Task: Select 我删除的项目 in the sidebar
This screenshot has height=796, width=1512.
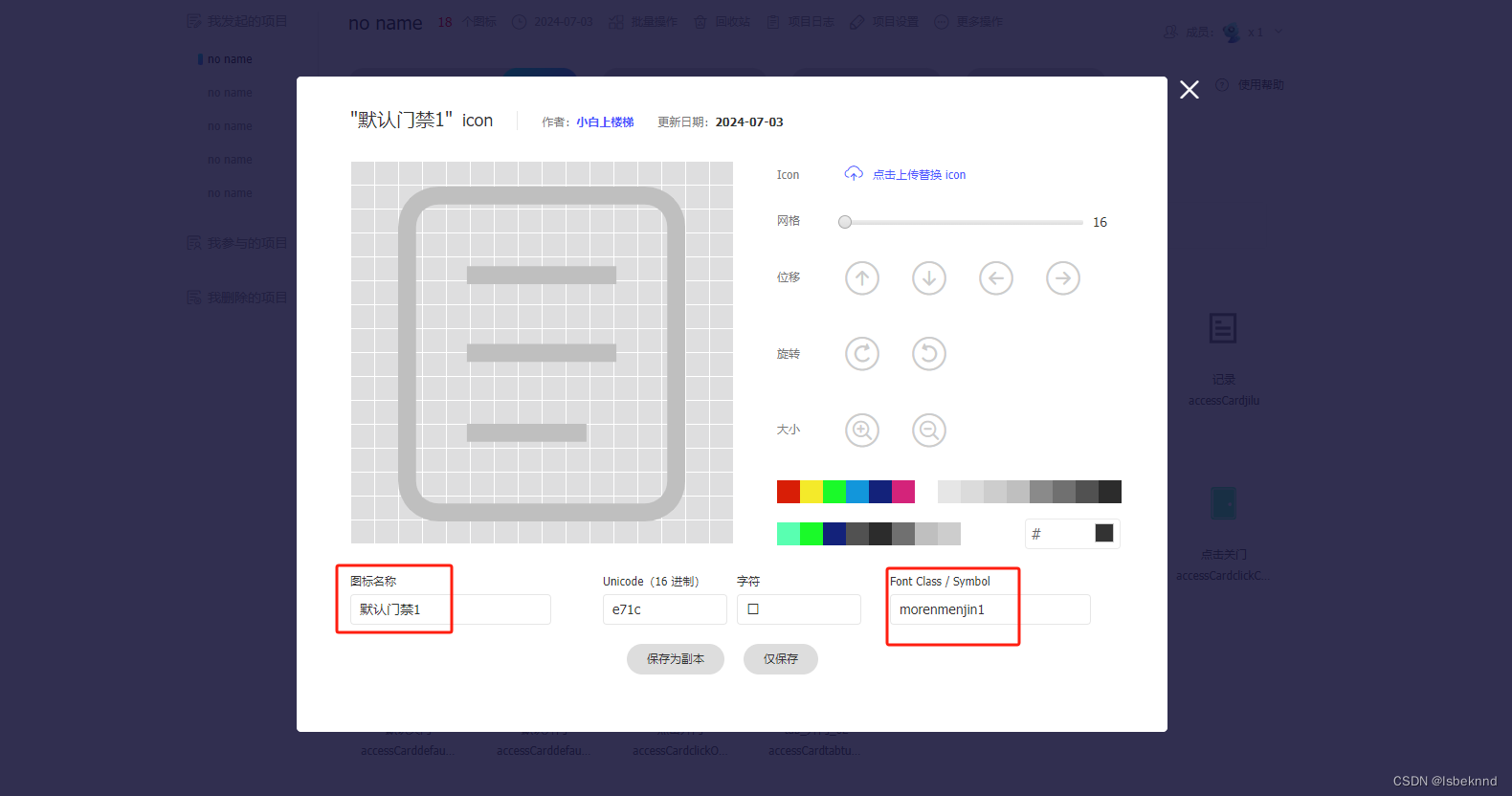Action: tap(237, 298)
